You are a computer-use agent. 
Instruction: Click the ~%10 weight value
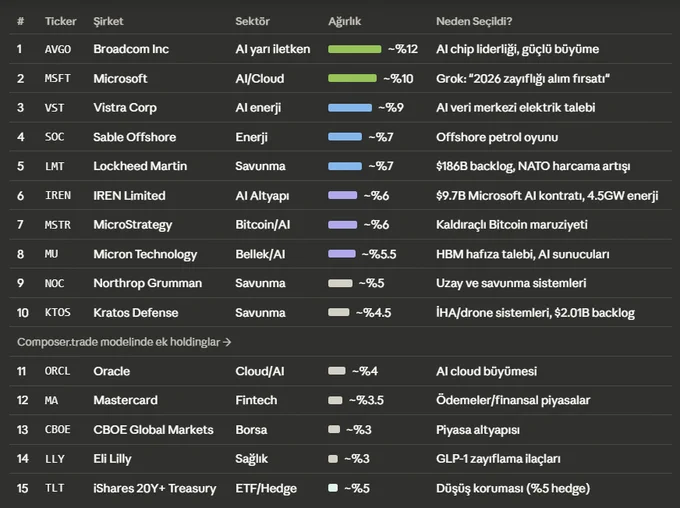pyautogui.click(x=398, y=79)
